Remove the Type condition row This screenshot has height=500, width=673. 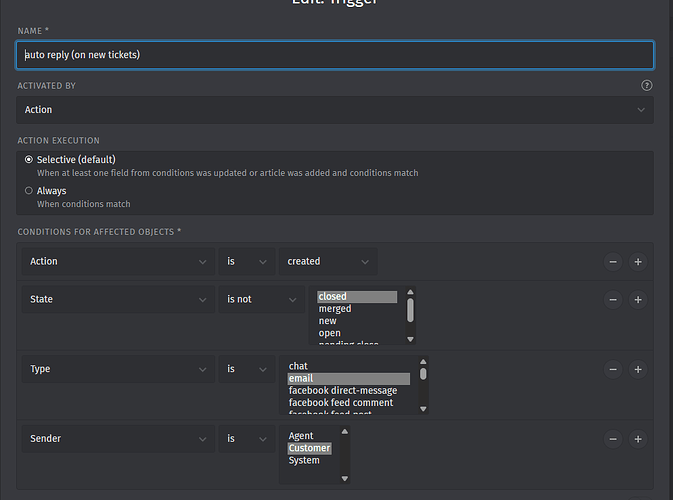point(613,369)
